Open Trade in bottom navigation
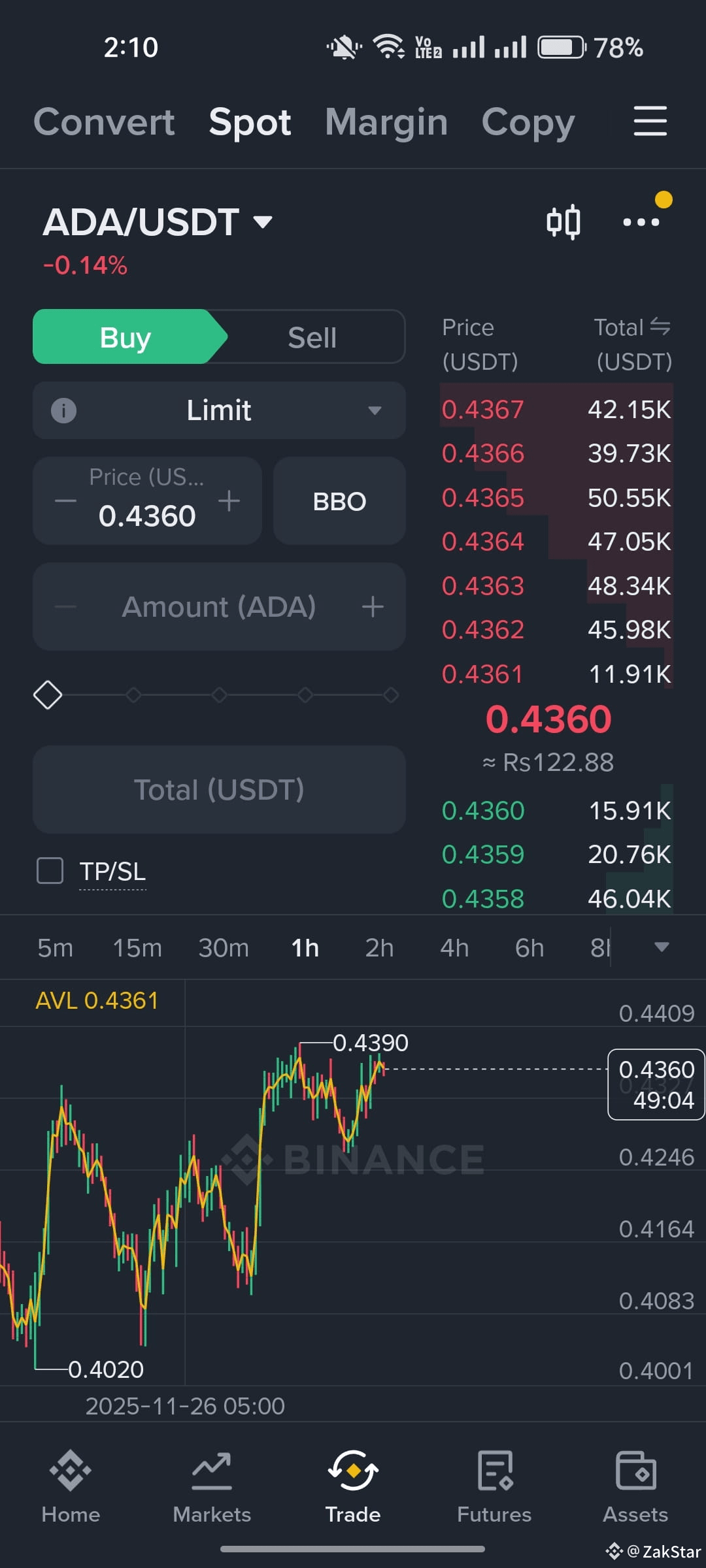 tap(353, 1488)
